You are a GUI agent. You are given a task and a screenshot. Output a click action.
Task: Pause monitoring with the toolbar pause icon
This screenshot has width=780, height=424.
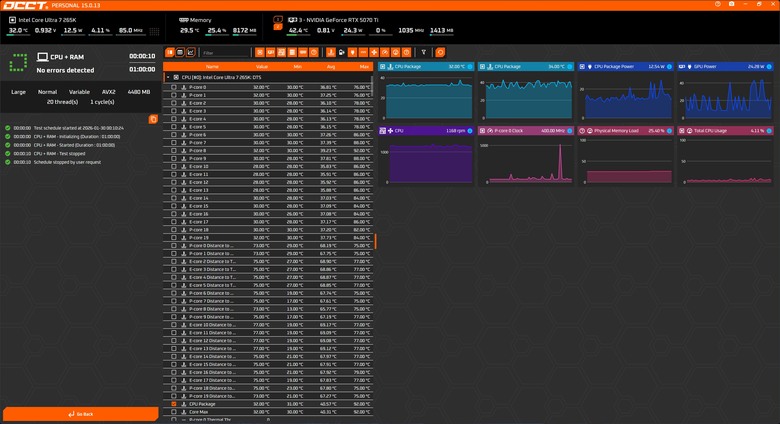pyautogui.click(x=170, y=52)
